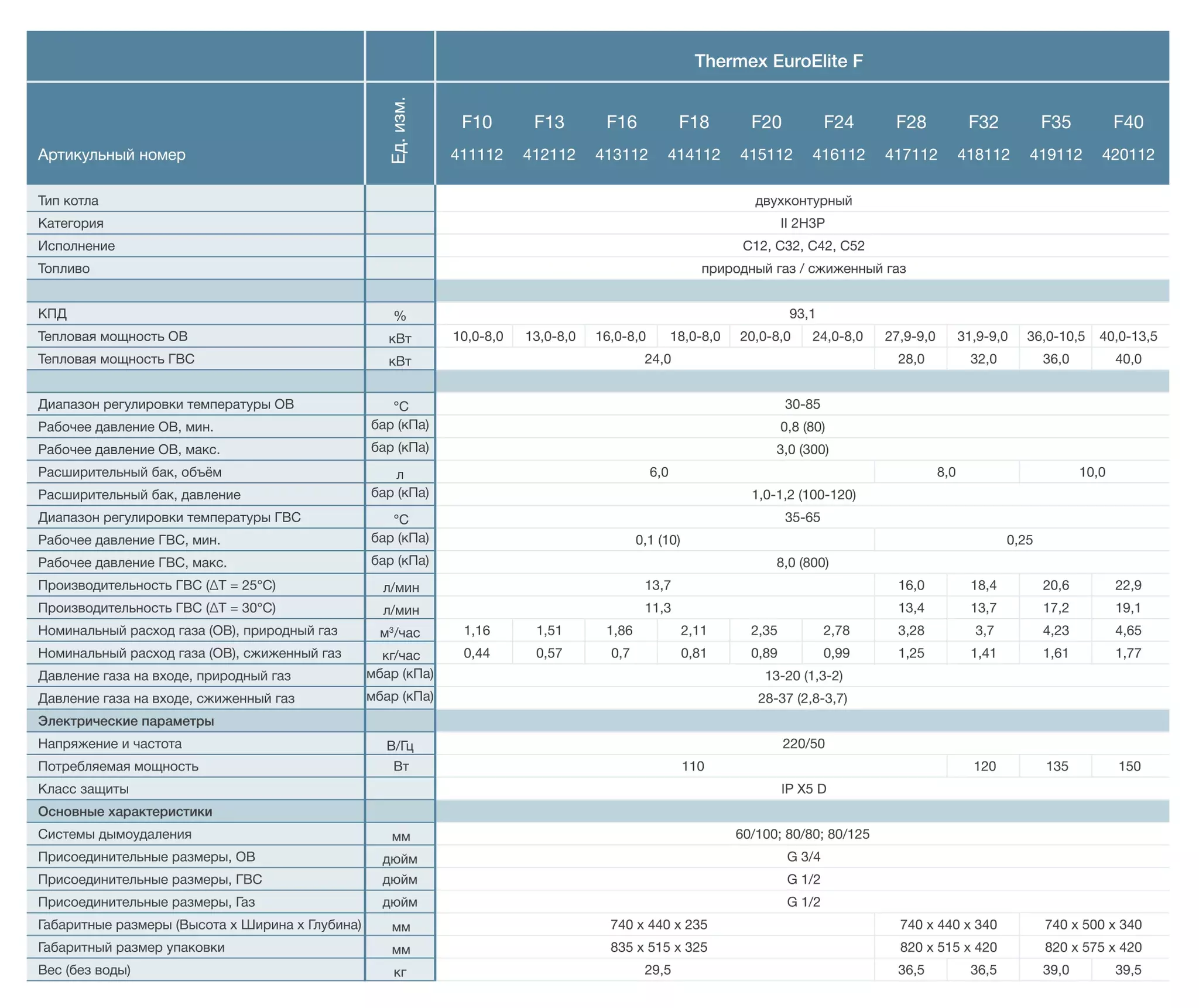
Task: Click the IP X5 D protection class value
Action: (x=803, y=789)
